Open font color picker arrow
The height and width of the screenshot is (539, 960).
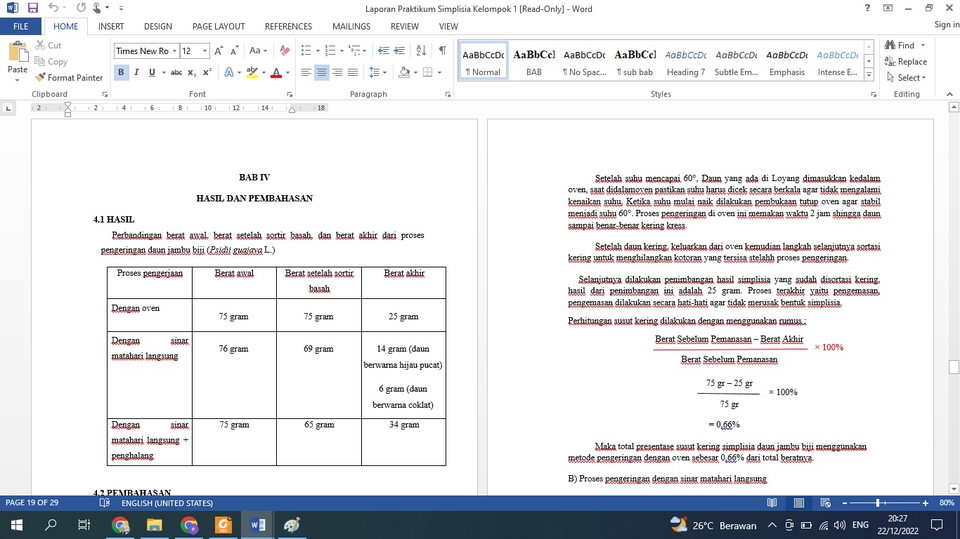click(288, 72)
